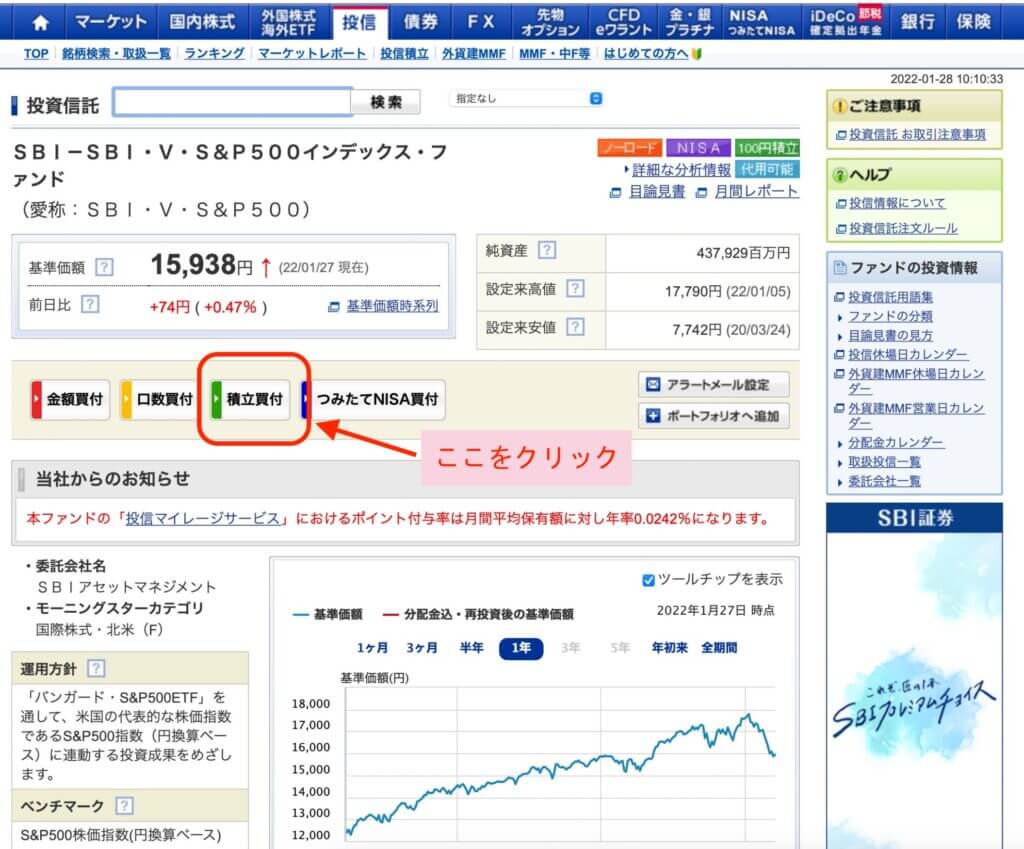Select the 3ヶ月 chart period
The width and height of the screenshot is (1024, 849).
click(422, 648)
